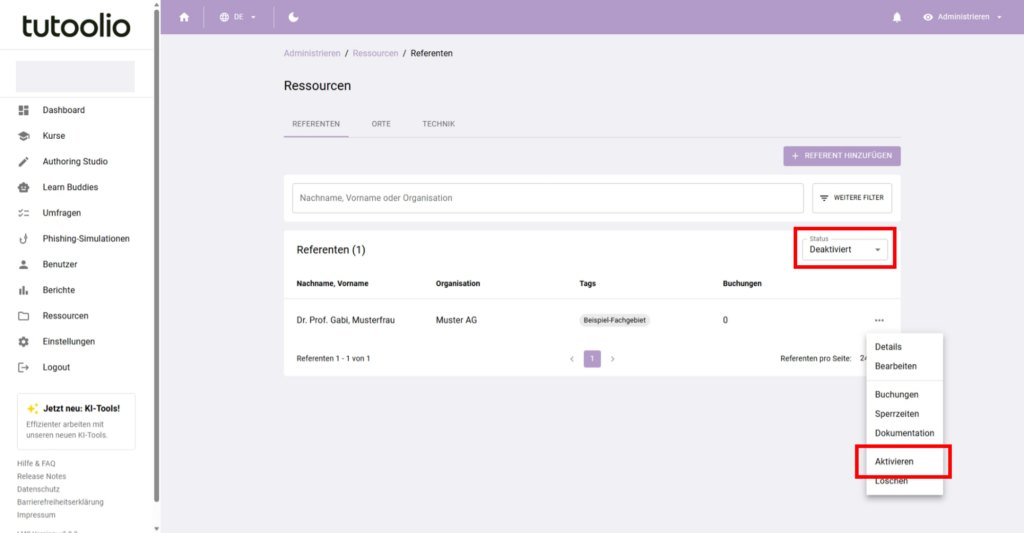Click the Logout exit icon
The width and height of the screenshot is (1024, 533).
click(x=24, y=367)
